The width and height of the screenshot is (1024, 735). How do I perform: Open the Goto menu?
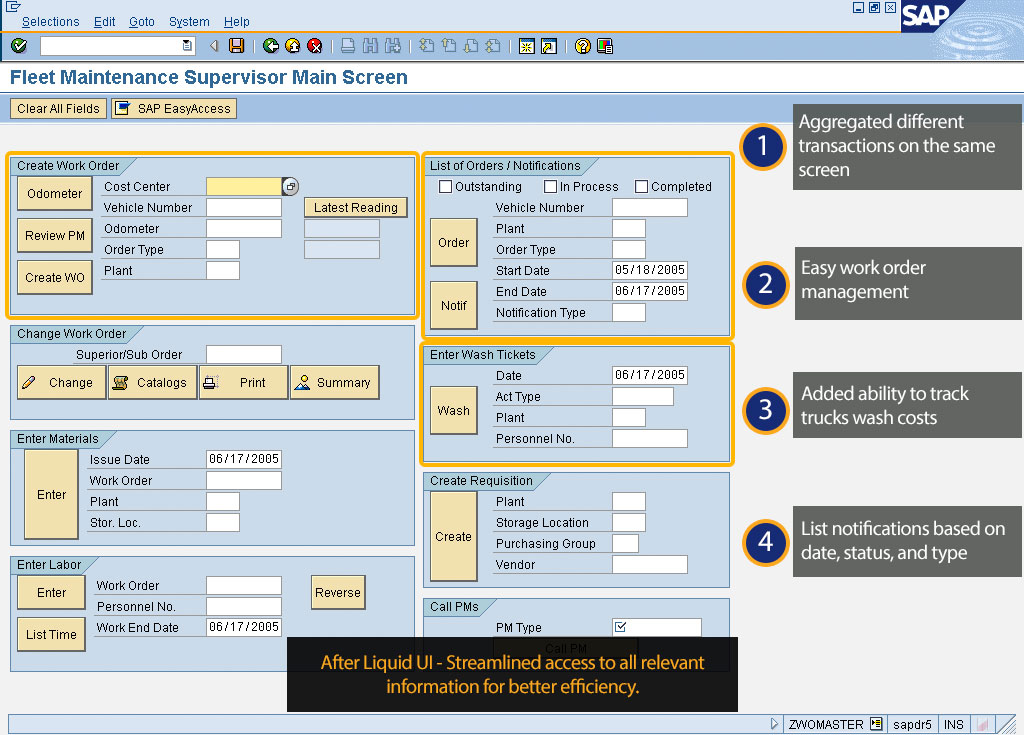(142, 22)
